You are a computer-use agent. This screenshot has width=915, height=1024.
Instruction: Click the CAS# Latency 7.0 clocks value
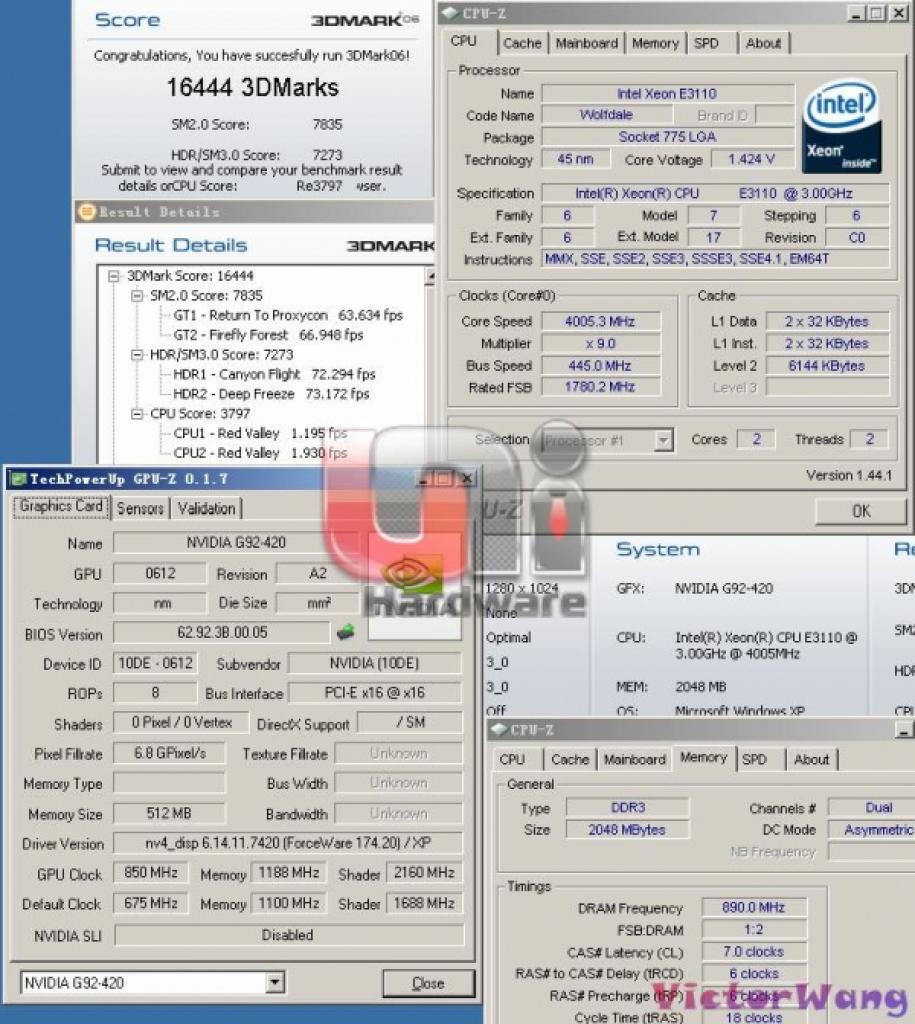click(x=754, y=952)
